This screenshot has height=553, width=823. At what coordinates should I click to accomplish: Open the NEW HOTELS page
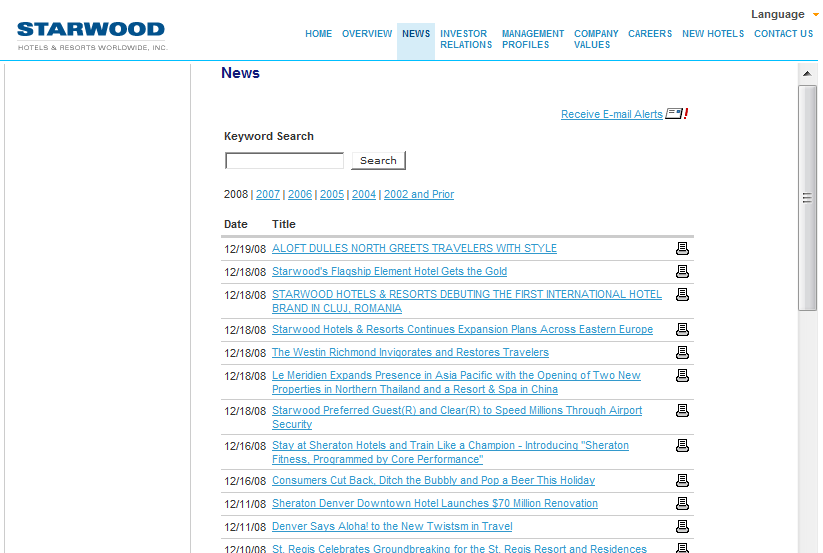pyautogui.click(x=713, y=34)
